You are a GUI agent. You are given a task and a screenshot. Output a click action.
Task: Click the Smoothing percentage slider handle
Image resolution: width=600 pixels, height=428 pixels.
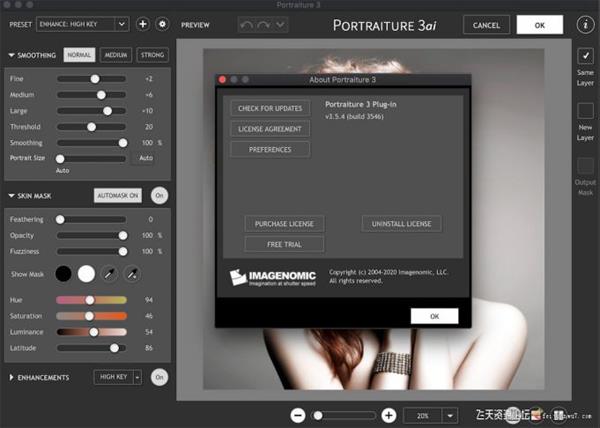click(x=123, y=143)
